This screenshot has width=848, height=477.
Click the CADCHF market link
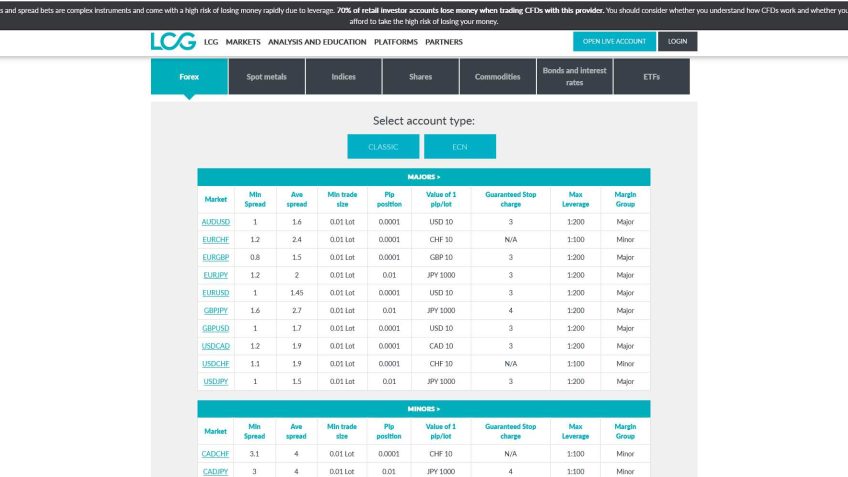click(215, 454)
